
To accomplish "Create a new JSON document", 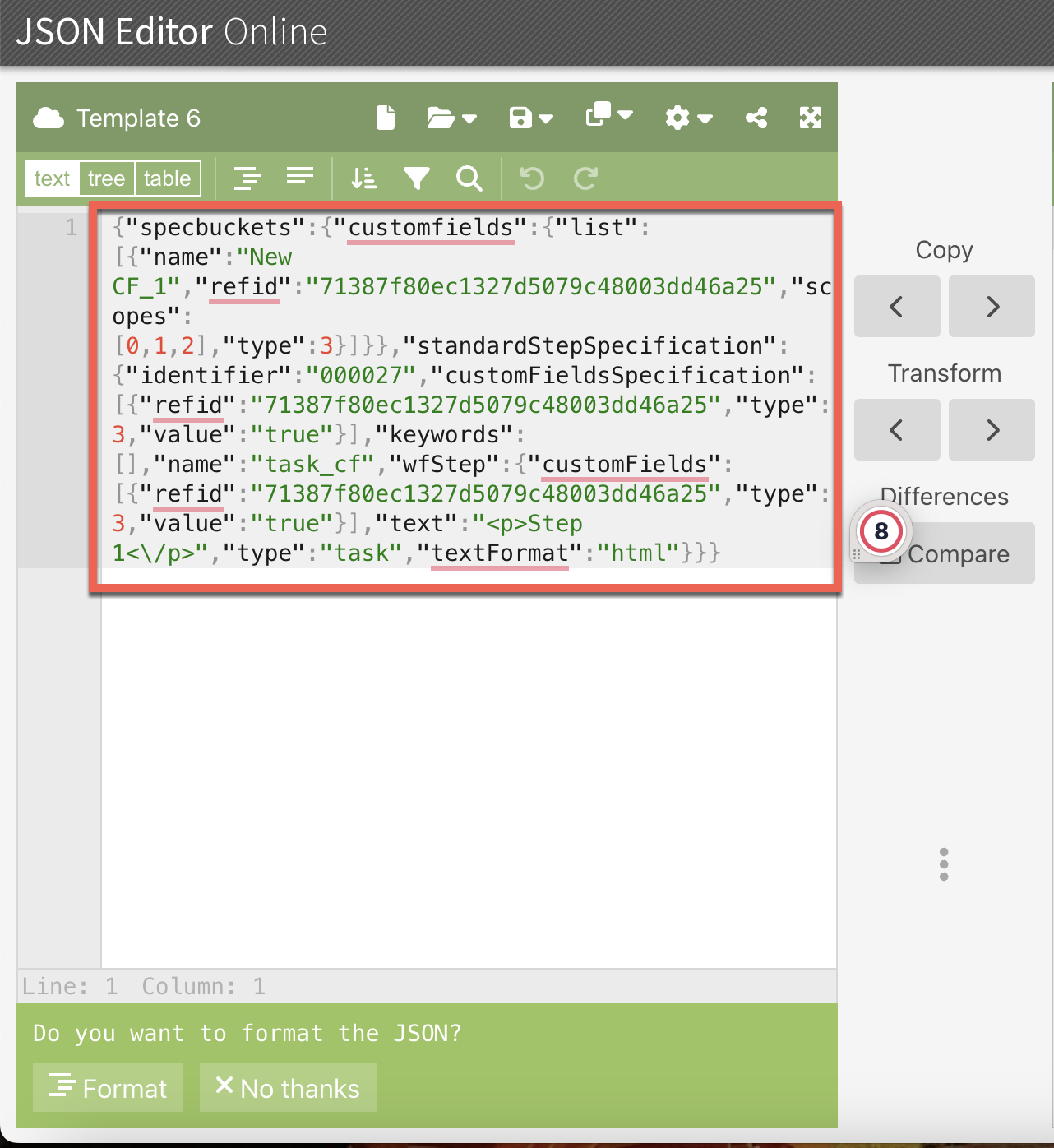I will pos(385,118).
